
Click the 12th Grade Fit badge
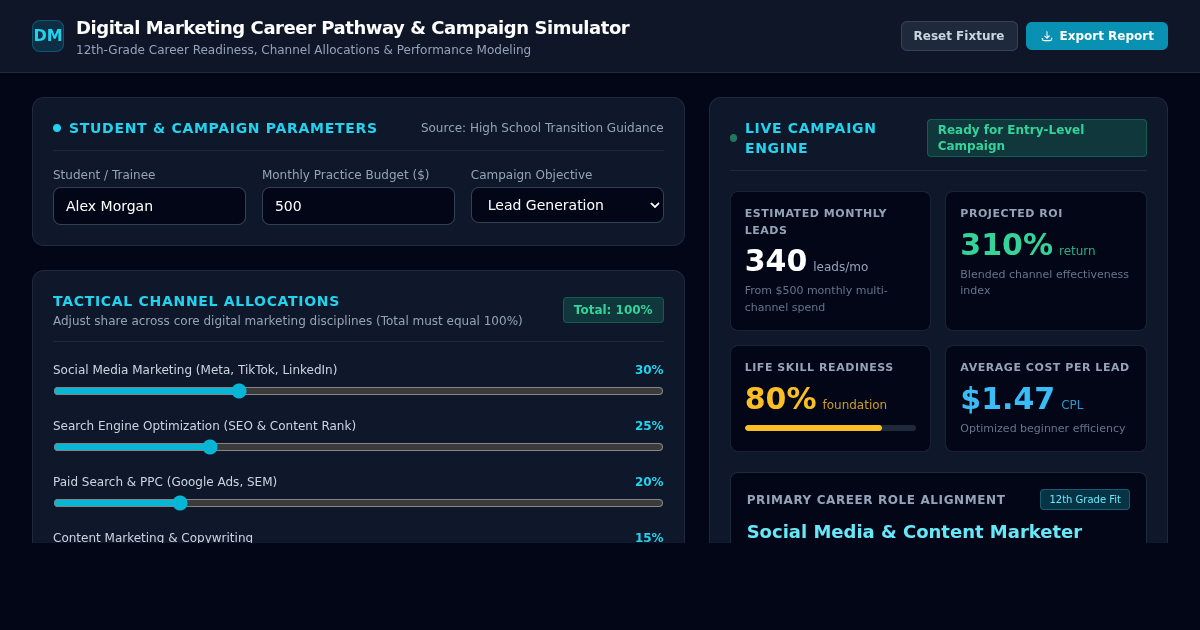tap(1085, 500)
